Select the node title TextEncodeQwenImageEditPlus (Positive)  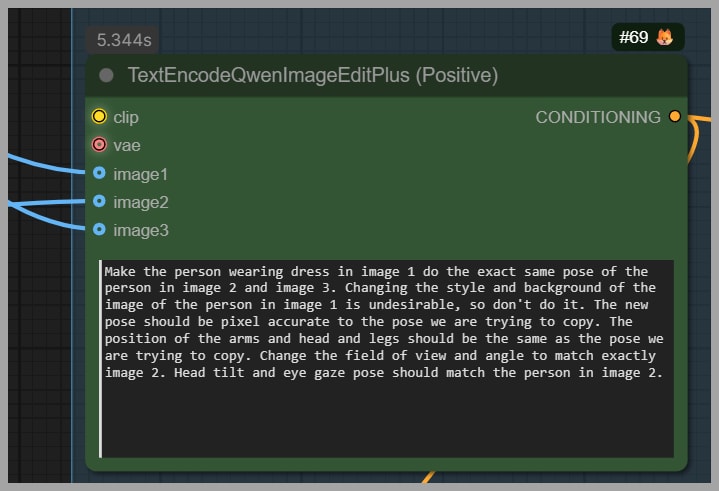pyautogui.click(x=312, y=76)
